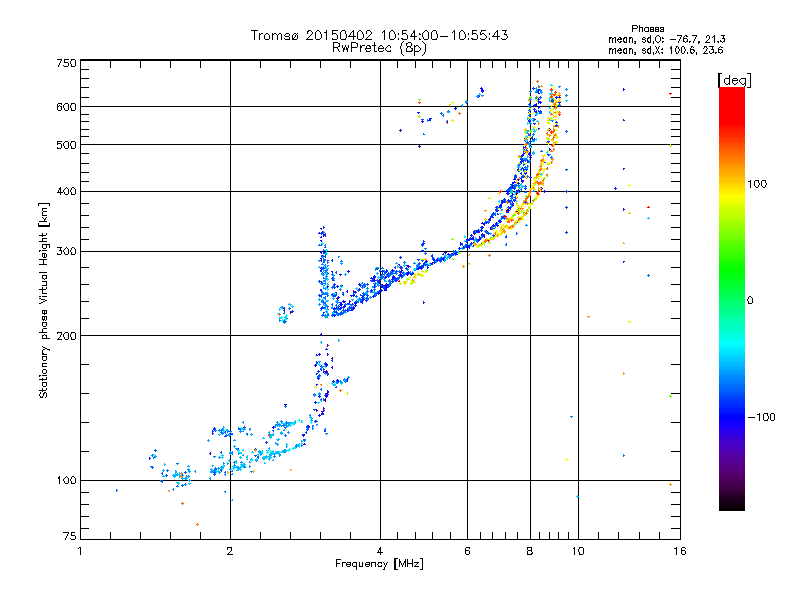Image resolution: width=800 pixels, height=600 pixels.
Task: Click the x-axis tick label '6'
Action: click(x=467, y=551)
